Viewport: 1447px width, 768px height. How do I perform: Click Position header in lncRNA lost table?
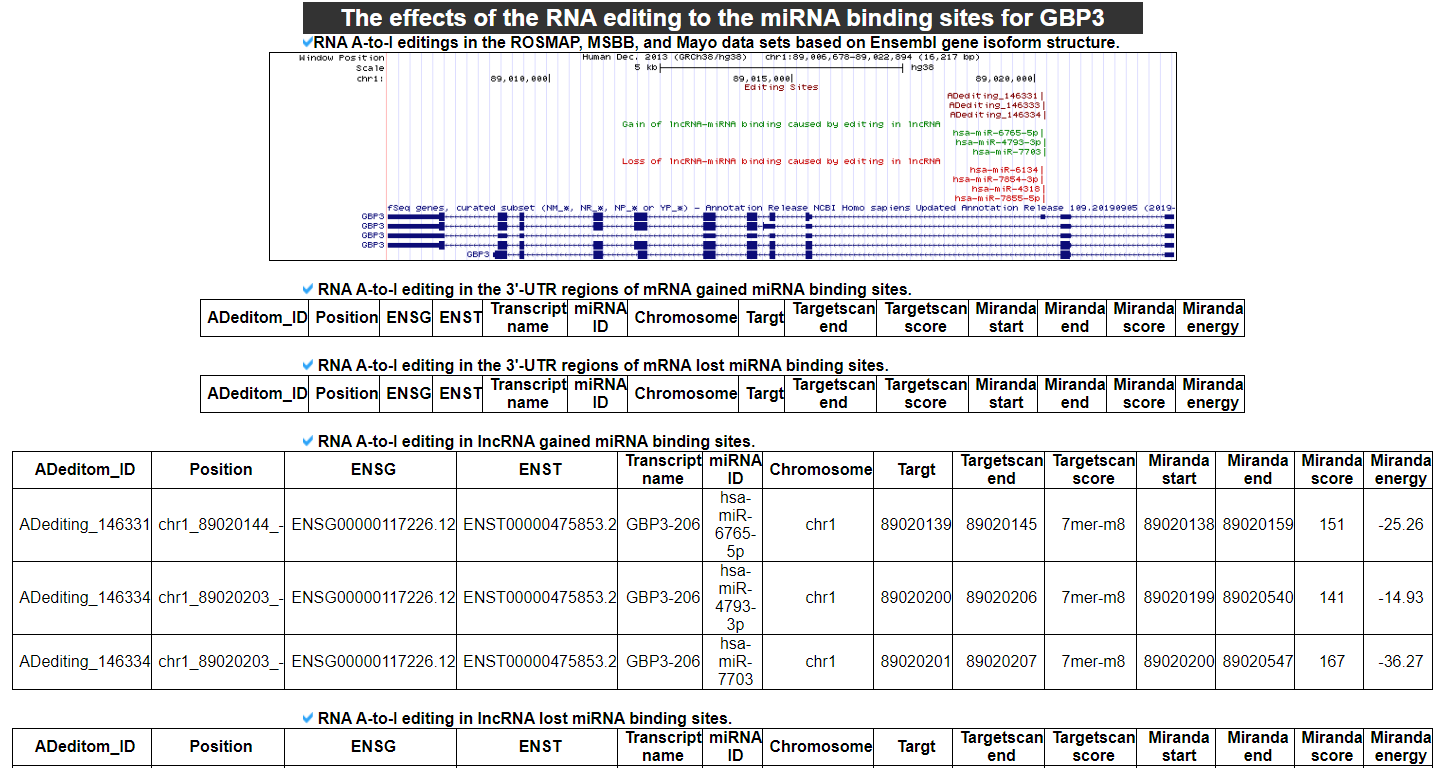pyautogui.click(x=221, y=746)
